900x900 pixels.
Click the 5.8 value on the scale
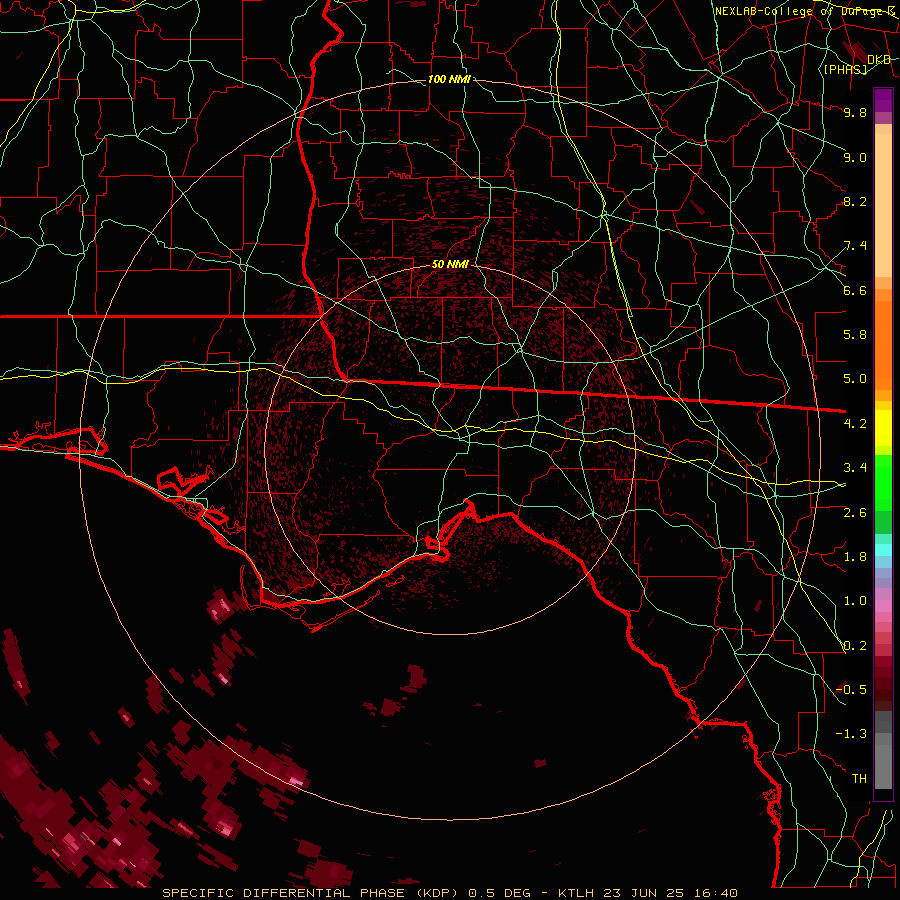tap(855, 335)
